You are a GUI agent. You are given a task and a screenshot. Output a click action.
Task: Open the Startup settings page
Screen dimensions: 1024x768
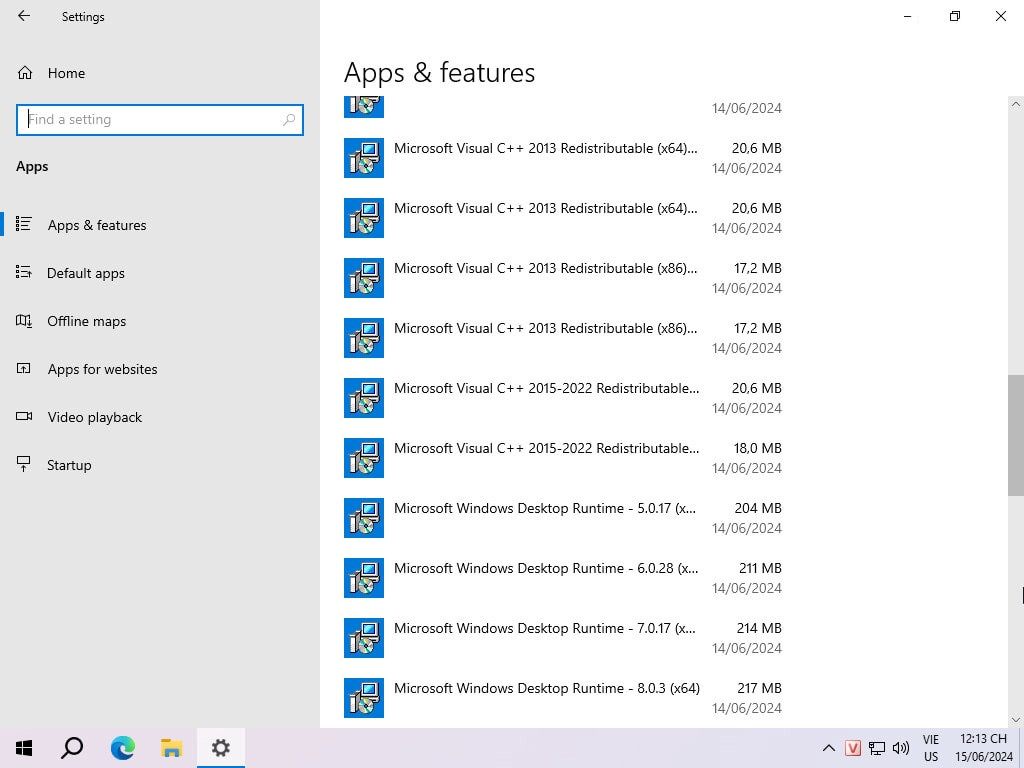(69, 465)
